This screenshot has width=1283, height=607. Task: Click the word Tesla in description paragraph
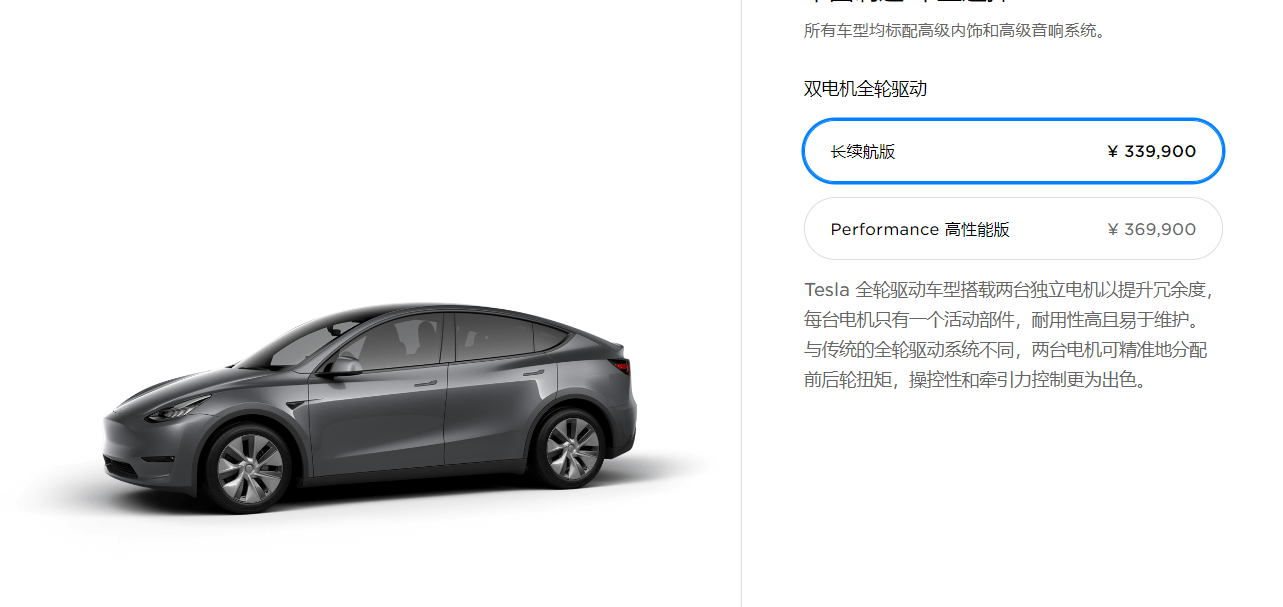coord(827,290)
